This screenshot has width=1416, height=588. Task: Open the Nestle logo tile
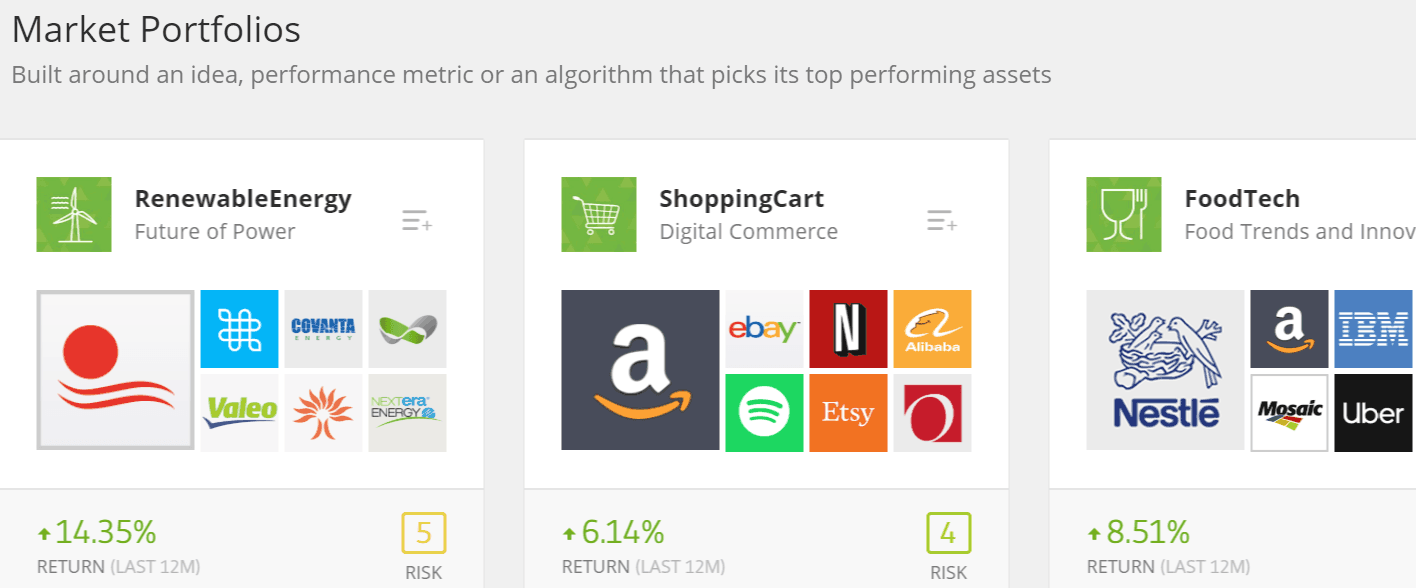(1165, 370)
